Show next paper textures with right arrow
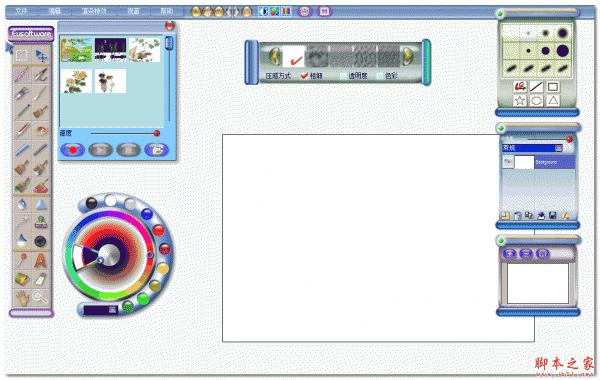The height and width of the screenshot is (380, 600). point(408,57)
